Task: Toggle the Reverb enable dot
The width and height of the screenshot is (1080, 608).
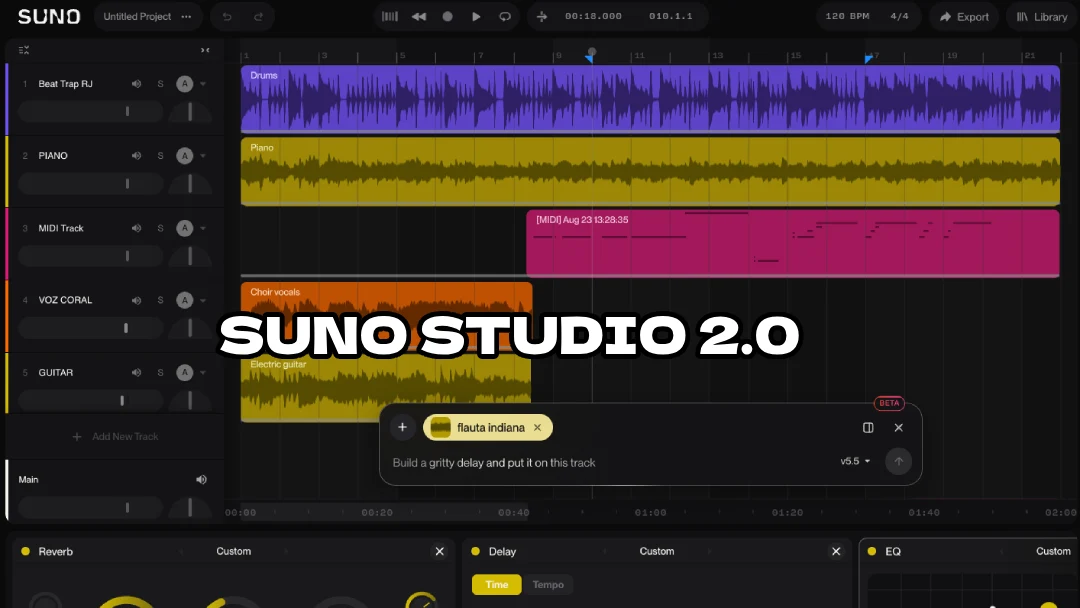Action: coord(25,552)
